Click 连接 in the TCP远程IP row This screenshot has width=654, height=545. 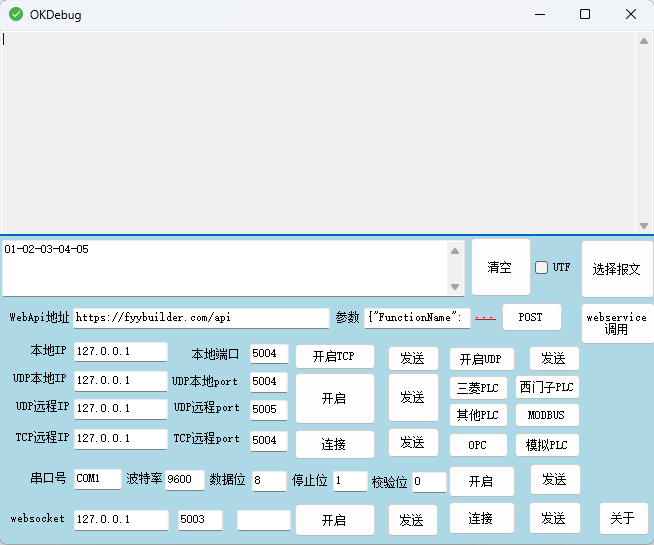(x=335, y=444)
